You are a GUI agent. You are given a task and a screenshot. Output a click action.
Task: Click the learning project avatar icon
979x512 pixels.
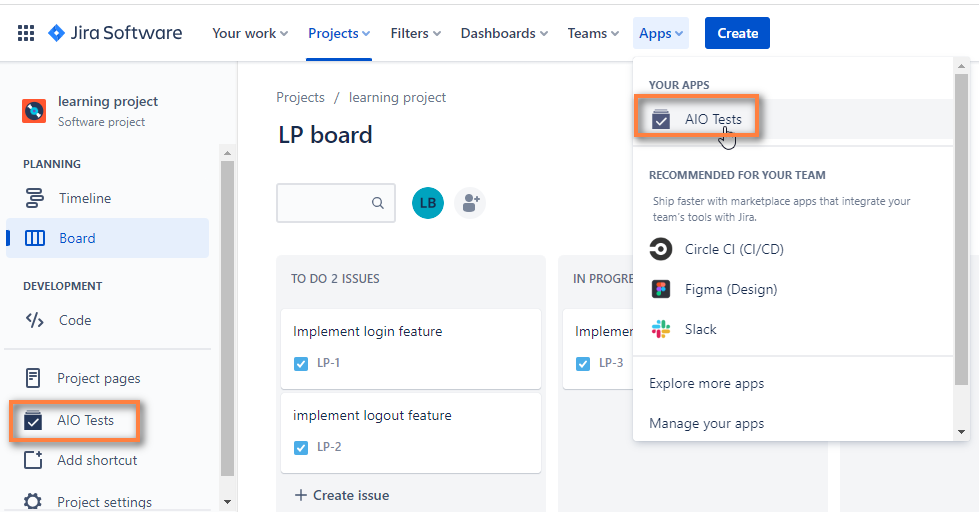pos(34,111)
